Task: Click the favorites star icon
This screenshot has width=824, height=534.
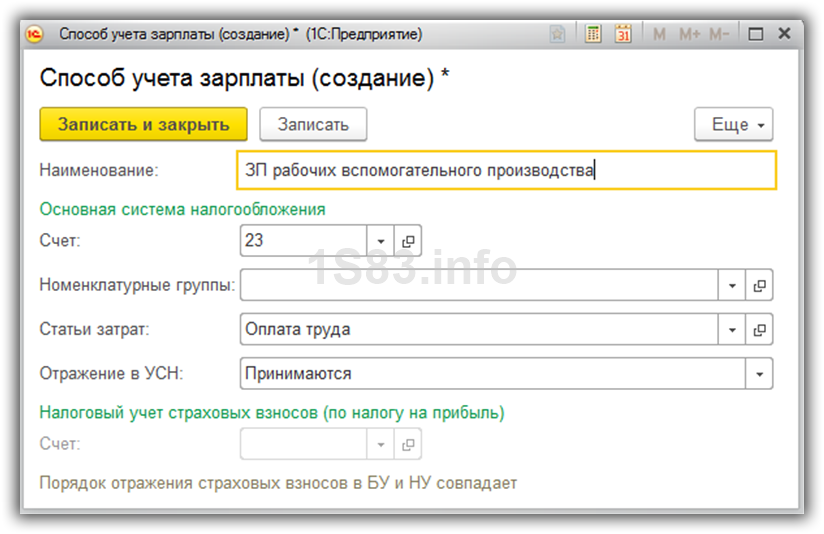Action: coord(558,34)
